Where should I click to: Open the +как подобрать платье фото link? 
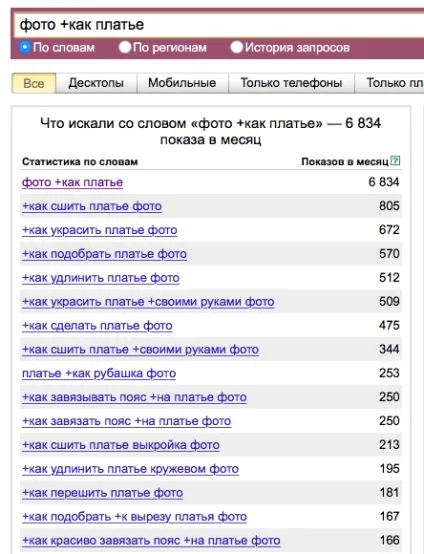click(x=104, y=254)
